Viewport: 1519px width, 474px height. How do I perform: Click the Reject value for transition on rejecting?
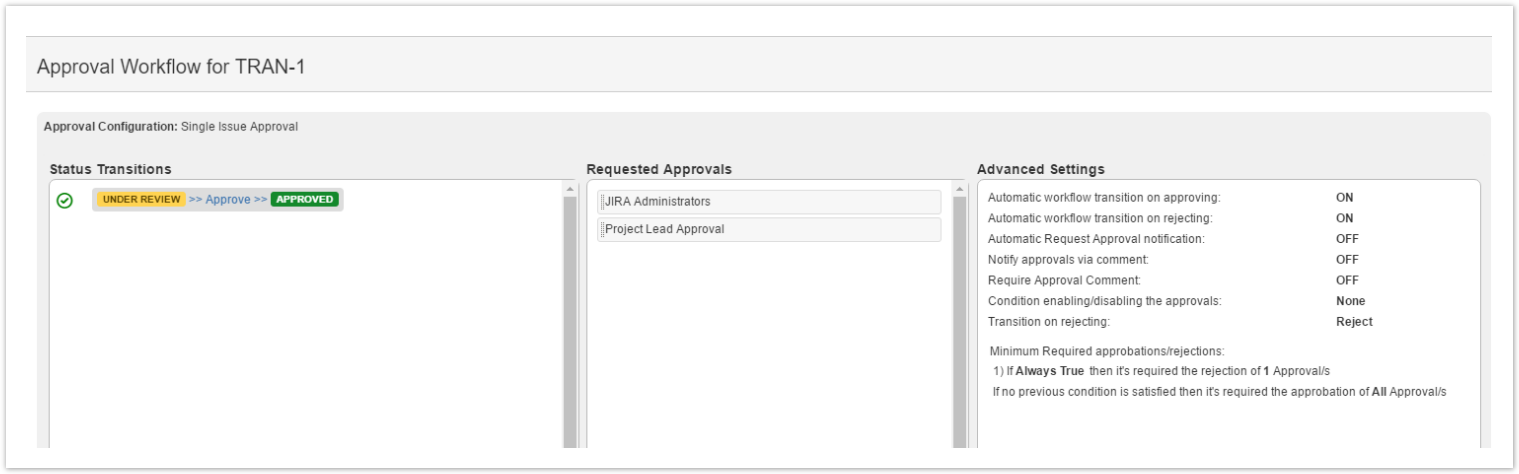click(1354, 322)
